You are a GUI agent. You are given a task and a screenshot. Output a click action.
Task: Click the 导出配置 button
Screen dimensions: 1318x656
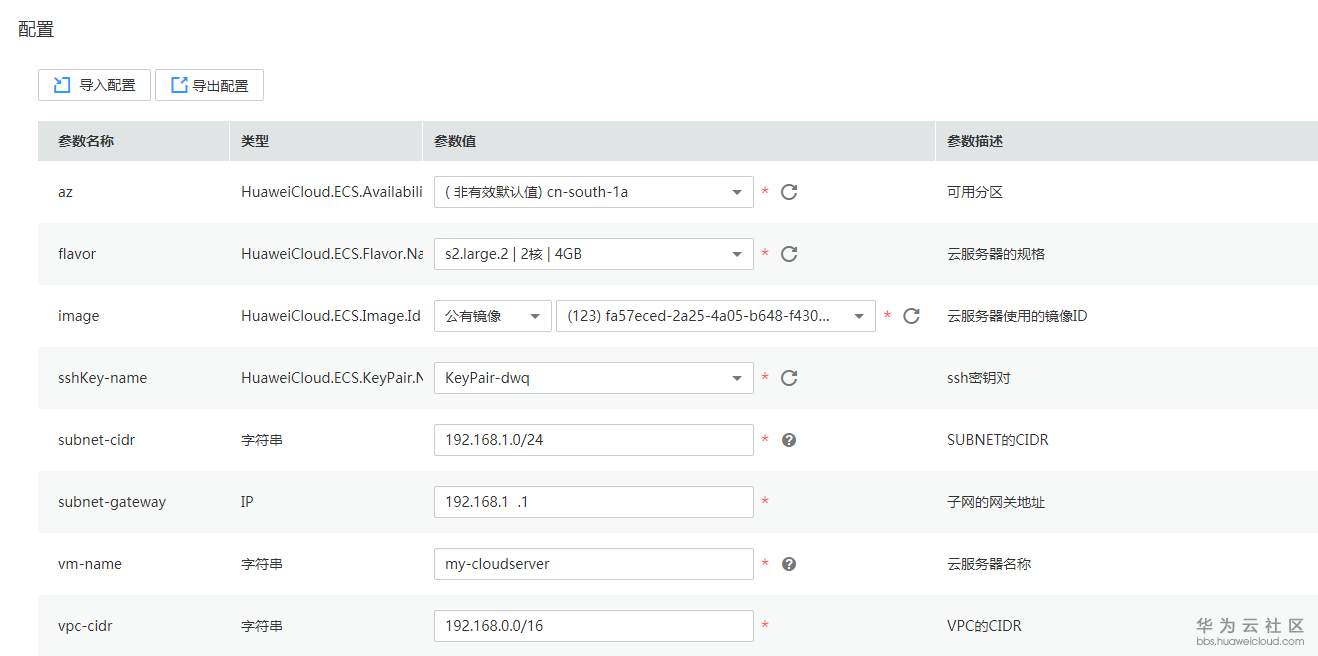[x=209, y=85]
